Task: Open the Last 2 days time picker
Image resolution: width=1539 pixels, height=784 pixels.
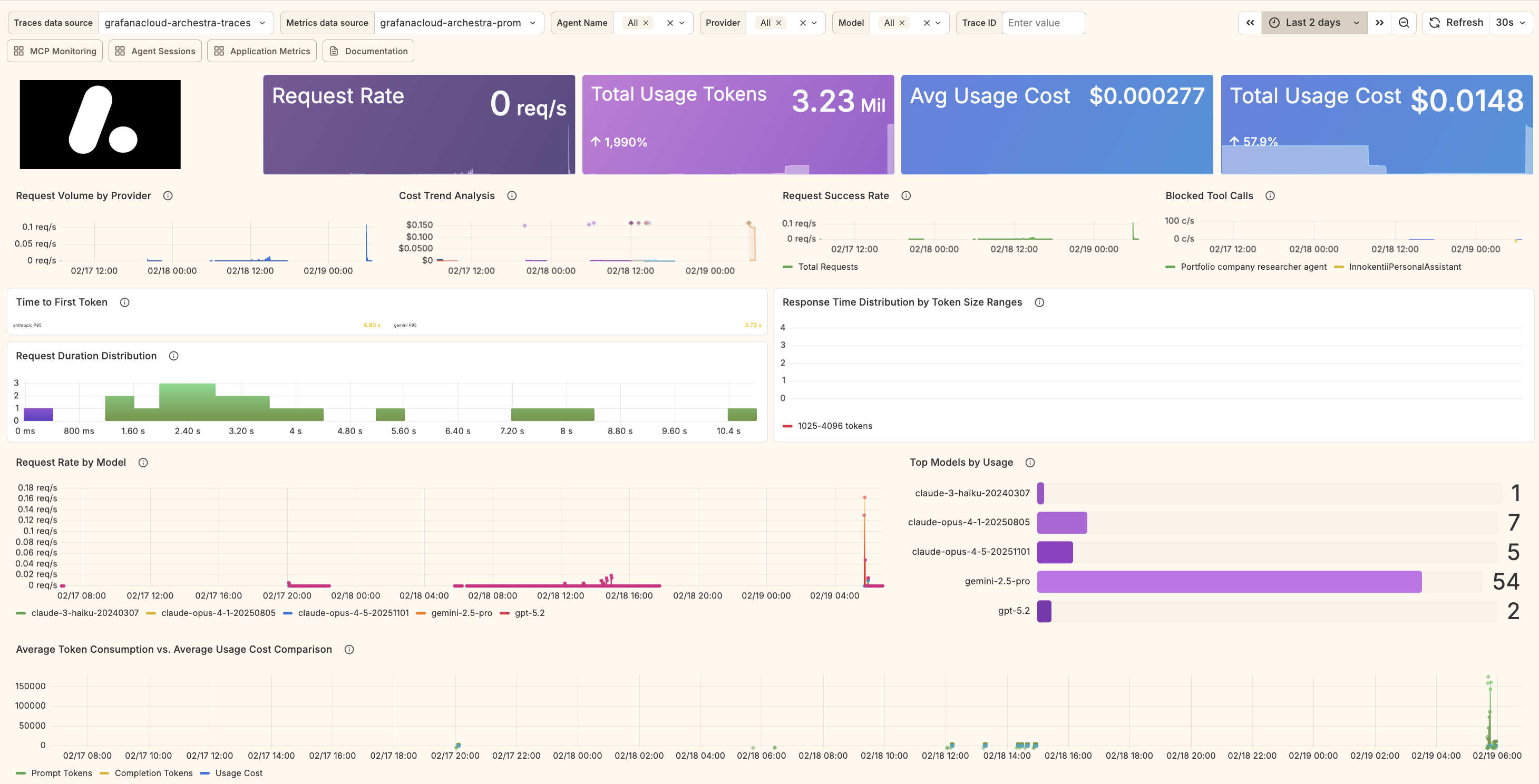Action: 1314,23
